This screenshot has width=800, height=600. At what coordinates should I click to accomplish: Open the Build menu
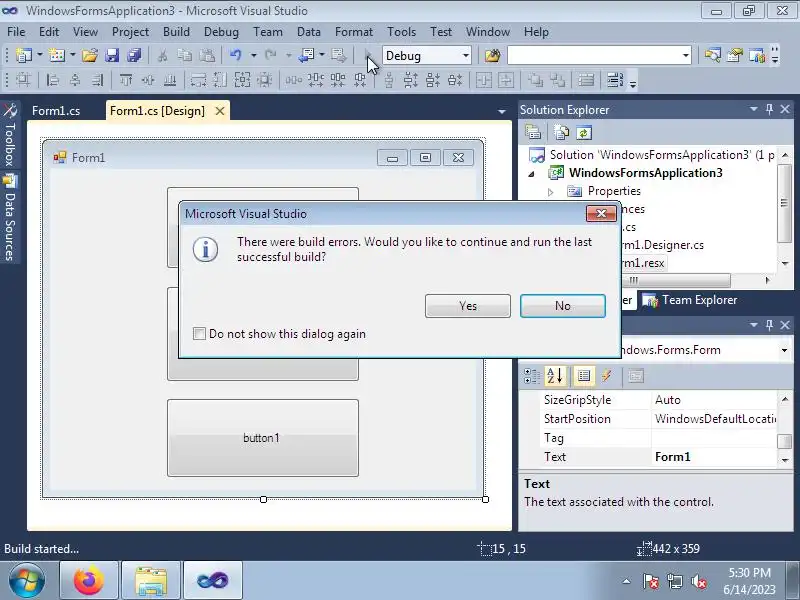(x=176, y=32)
